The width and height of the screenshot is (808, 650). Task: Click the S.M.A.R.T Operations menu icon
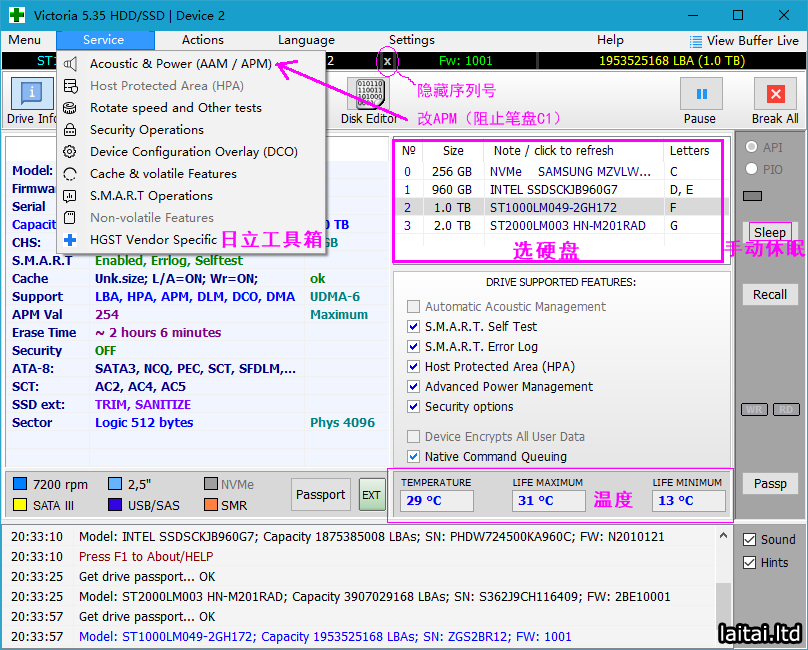tap(69, 196)
